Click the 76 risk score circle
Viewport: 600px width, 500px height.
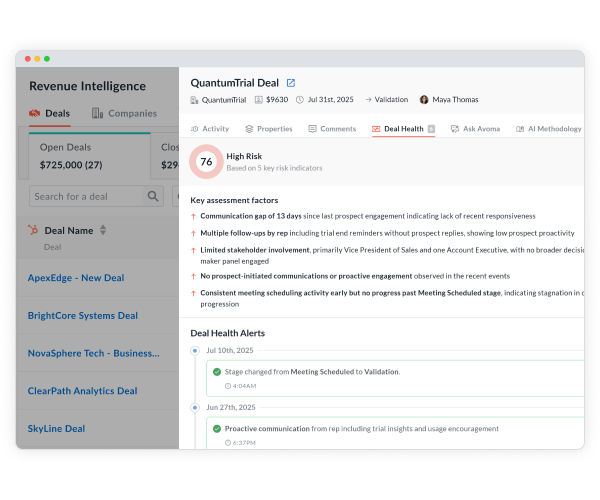click(x=206, y=162)
